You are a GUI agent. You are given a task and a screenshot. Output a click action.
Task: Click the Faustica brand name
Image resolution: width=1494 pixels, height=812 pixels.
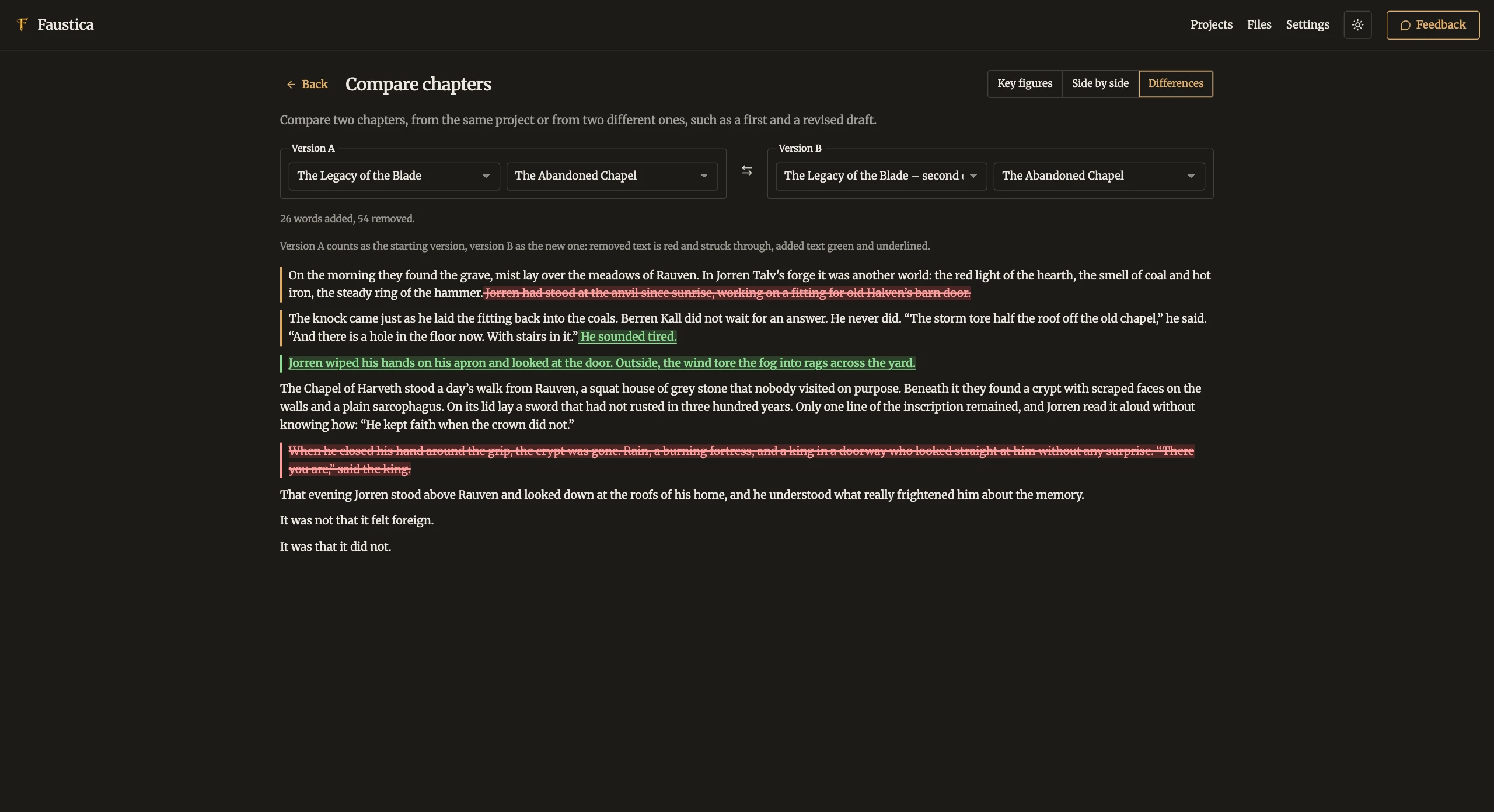point(65,24)
